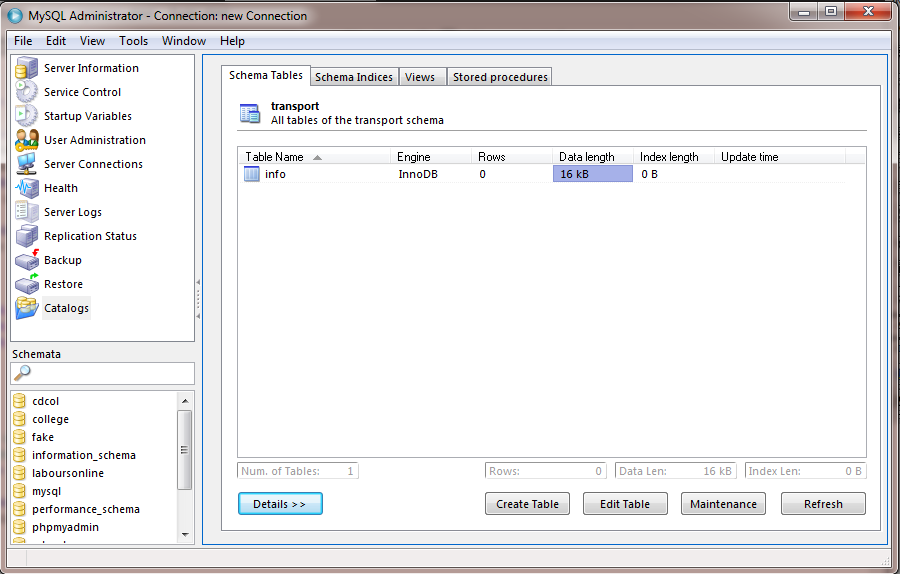
Task: Click the performance_schema database icon
Action: (x=20, y=509)
